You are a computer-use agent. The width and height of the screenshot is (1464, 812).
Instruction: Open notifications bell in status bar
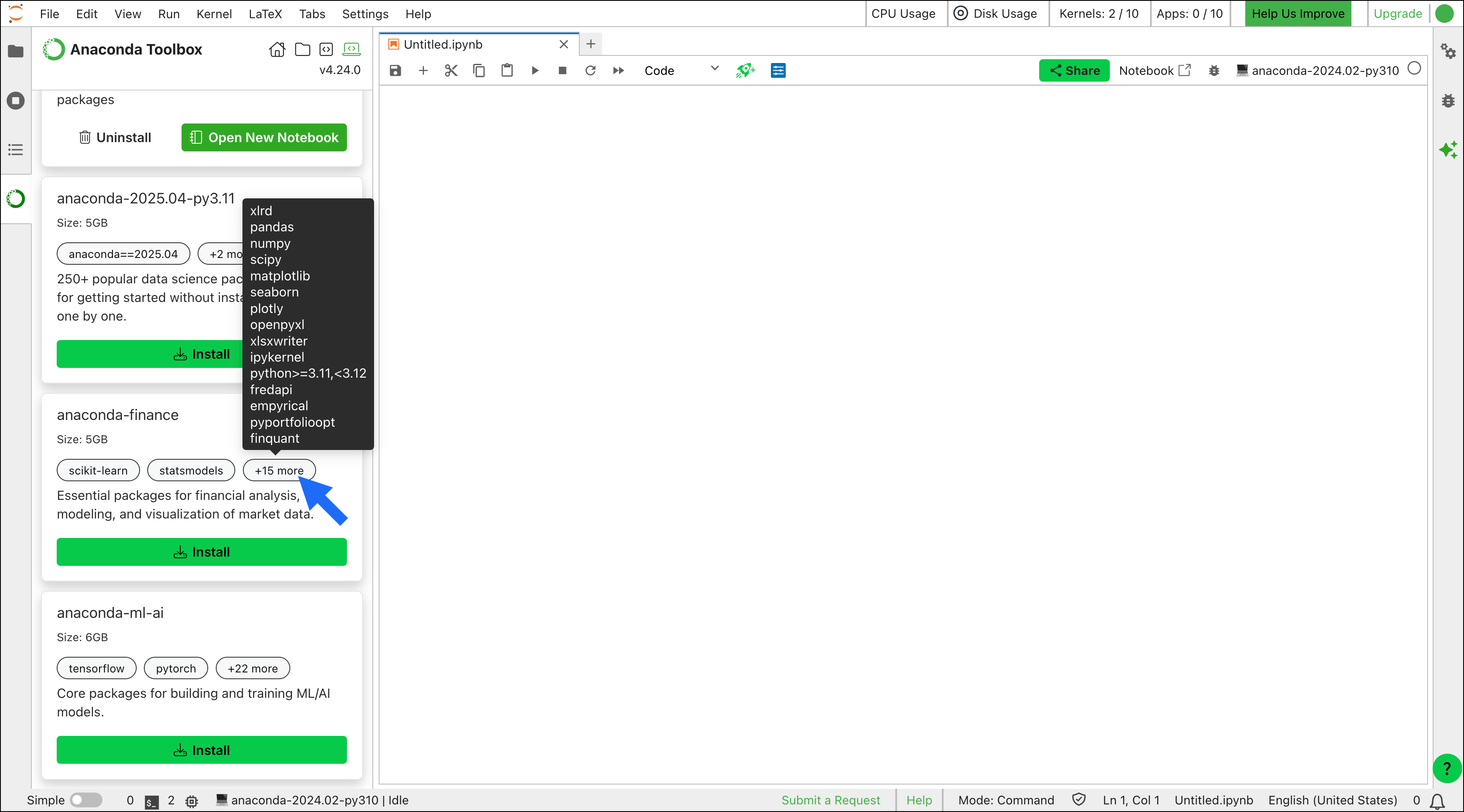pyautogui.click(x=1437, y=801)
